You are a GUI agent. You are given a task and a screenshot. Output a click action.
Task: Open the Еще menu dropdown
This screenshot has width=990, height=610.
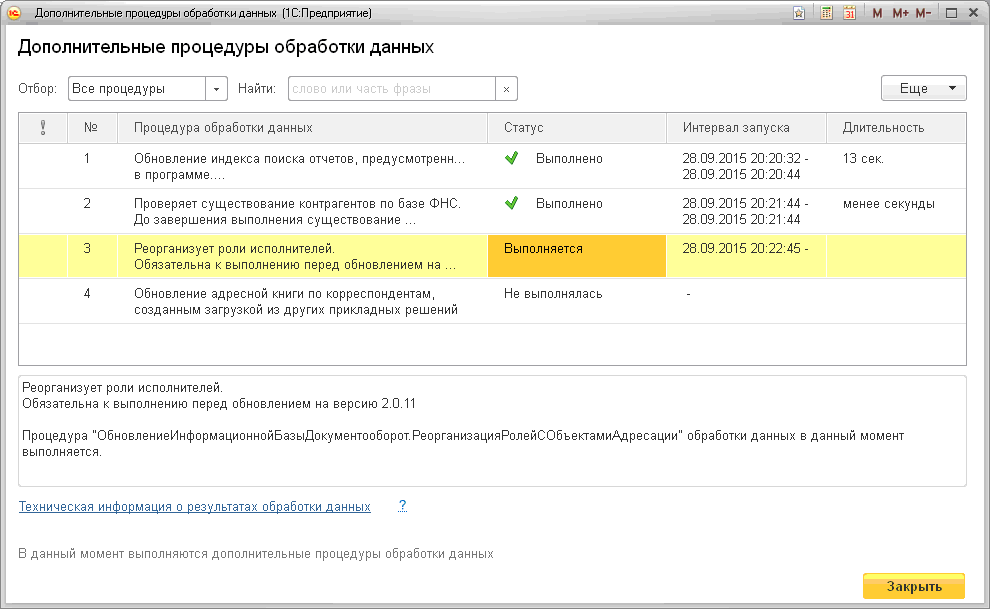click(x=923, y=88)
